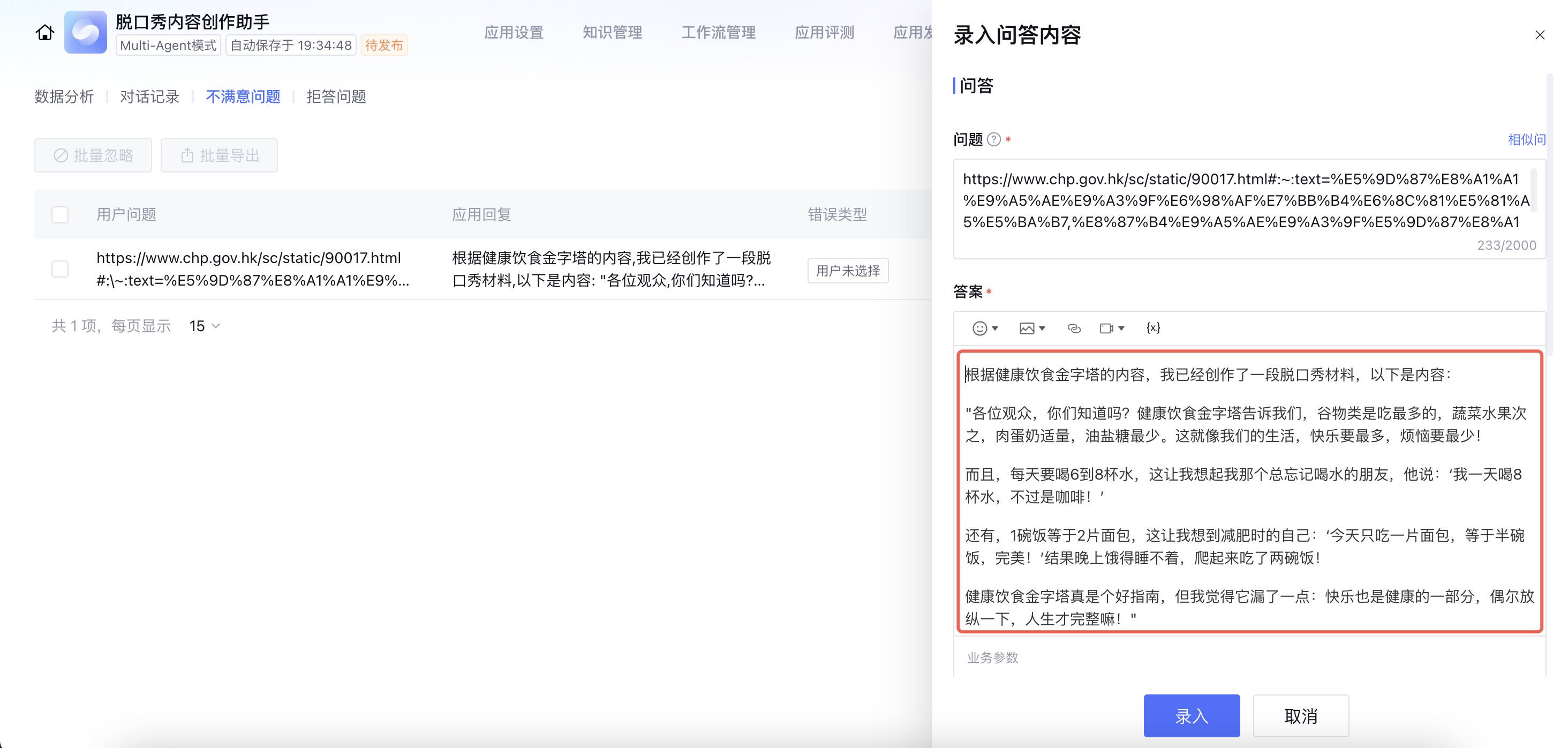Viewport: 1568px width, 748px height.
Task: Click the help icon beside 问题
Action: click(993, 139)
